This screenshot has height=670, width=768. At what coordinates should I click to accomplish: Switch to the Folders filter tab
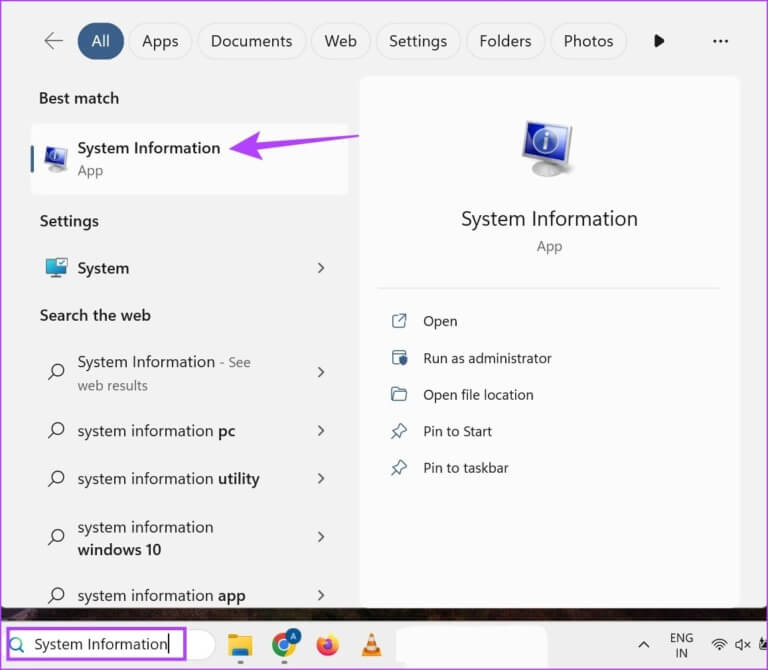505,41
